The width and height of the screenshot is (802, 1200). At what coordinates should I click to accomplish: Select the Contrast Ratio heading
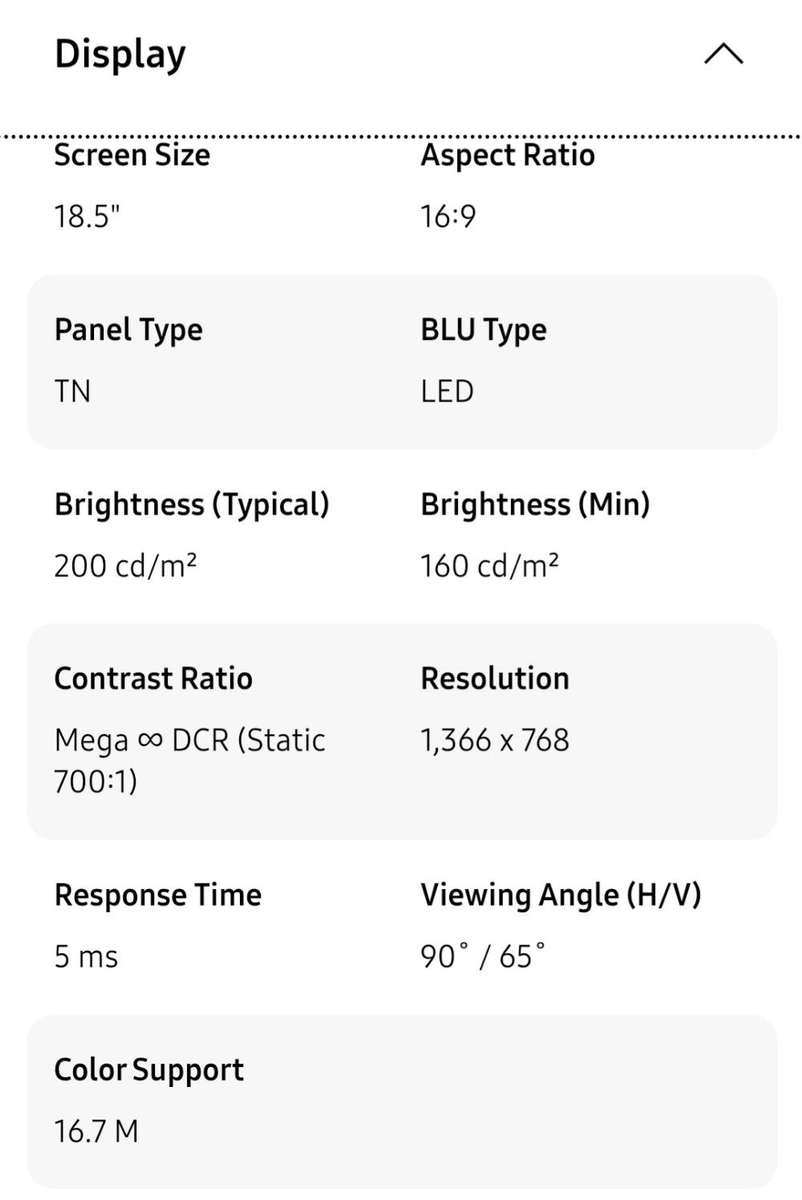point(152,678)
